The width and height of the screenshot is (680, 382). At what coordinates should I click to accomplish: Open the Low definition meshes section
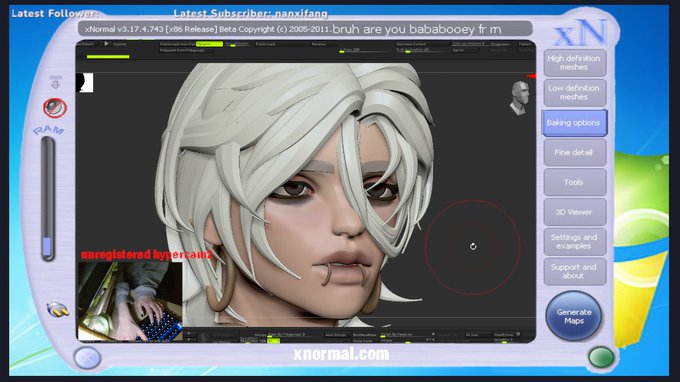(574, 92)
